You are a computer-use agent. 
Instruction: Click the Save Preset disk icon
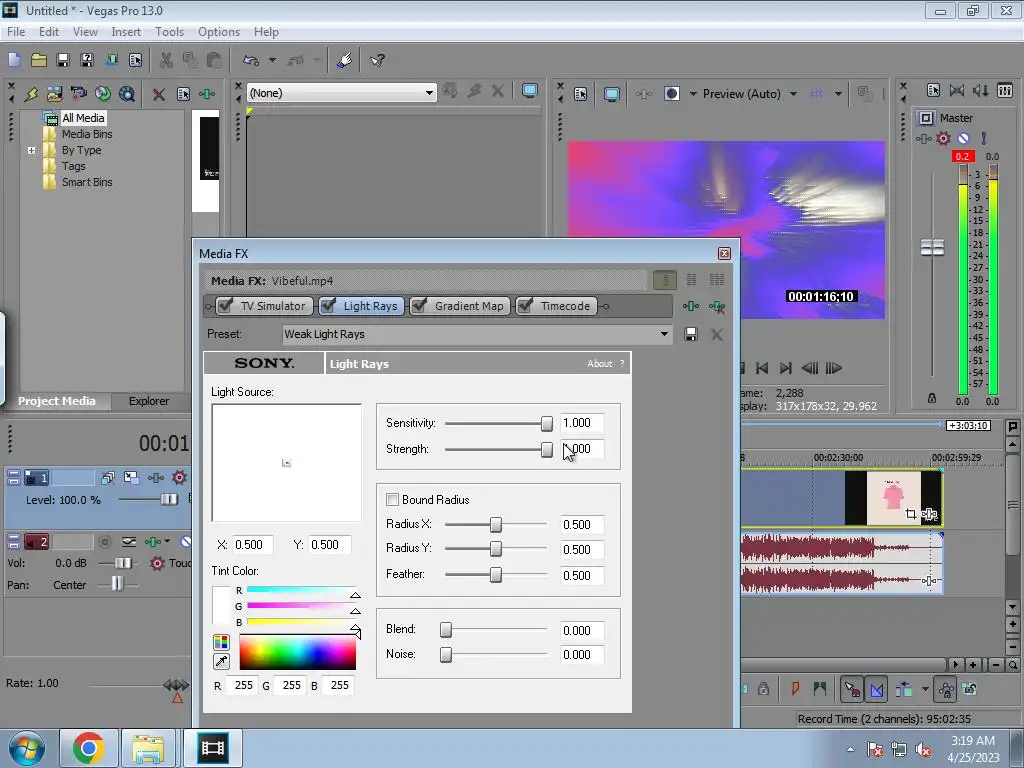690,334
